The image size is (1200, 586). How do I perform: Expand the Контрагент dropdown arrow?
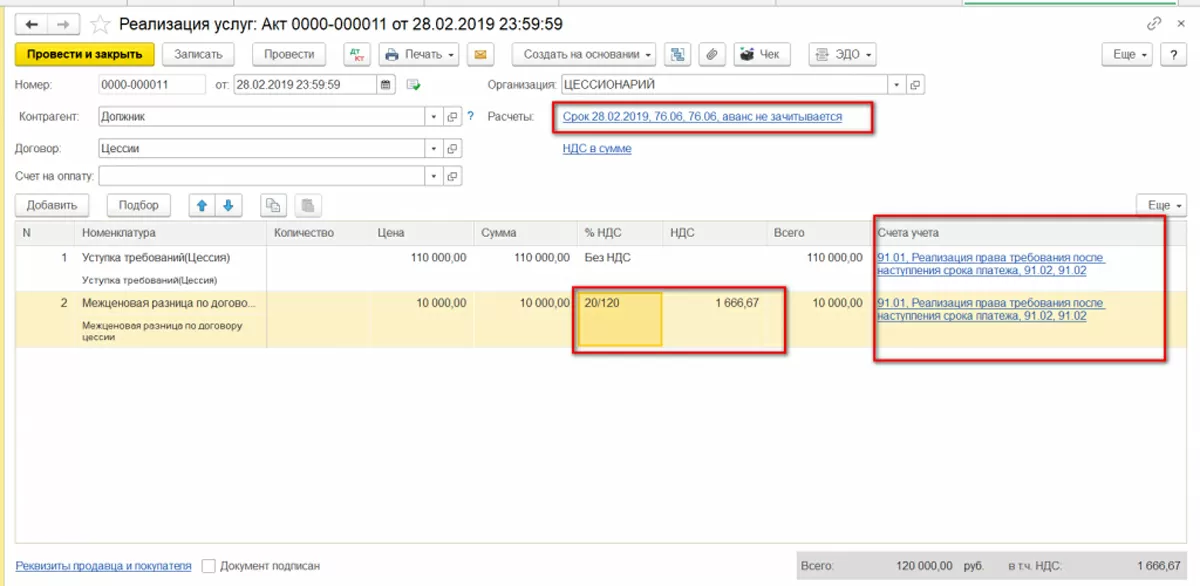(434, 117)
